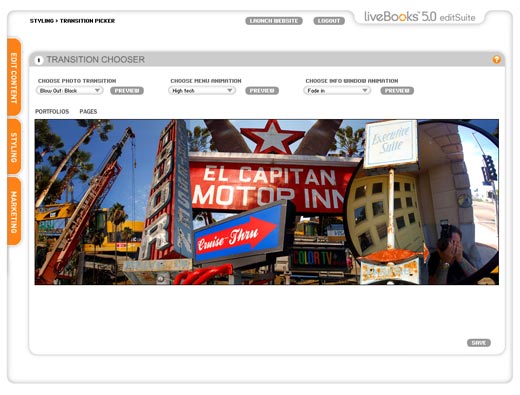Click the El Capitan Motor Inn preview image
Screen dimensions: 520x395
coord(267,202)
